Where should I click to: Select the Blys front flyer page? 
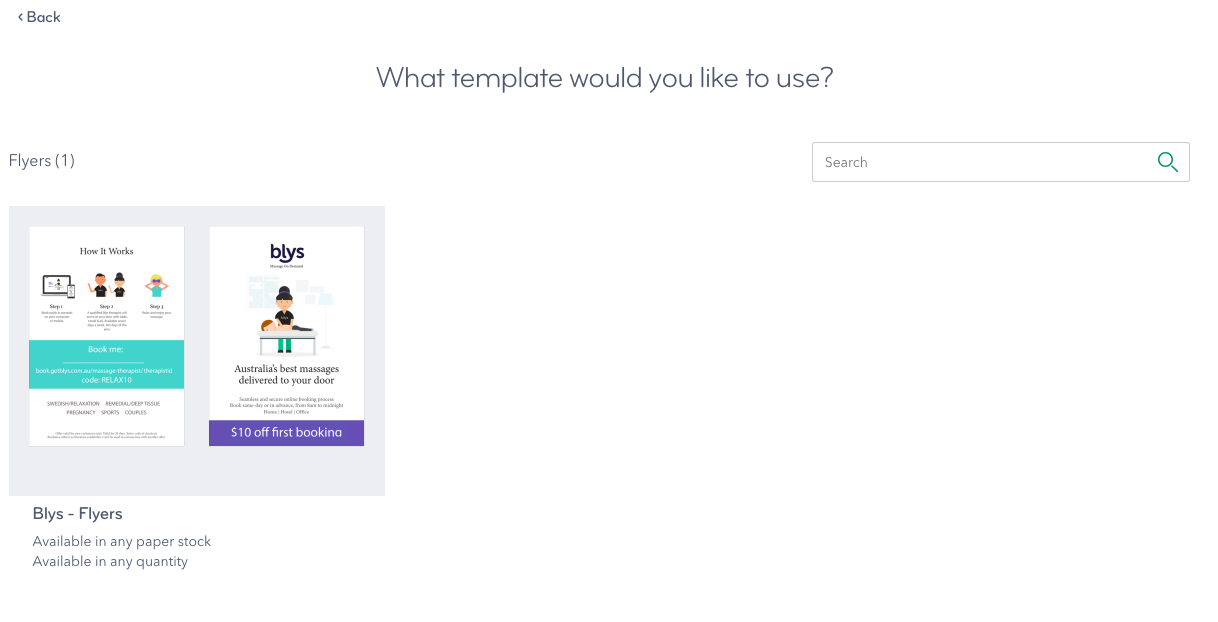pyautogui.click(x=287, y=336)
